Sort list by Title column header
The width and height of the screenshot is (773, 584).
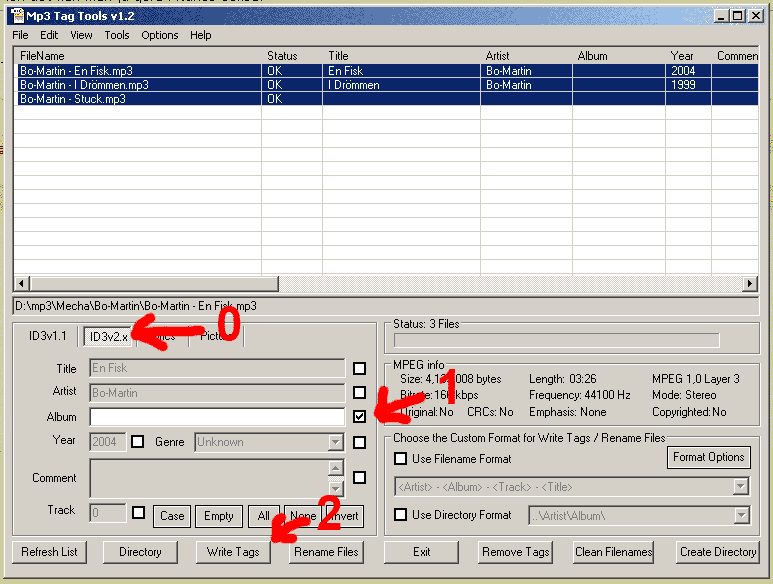point(401,56)
